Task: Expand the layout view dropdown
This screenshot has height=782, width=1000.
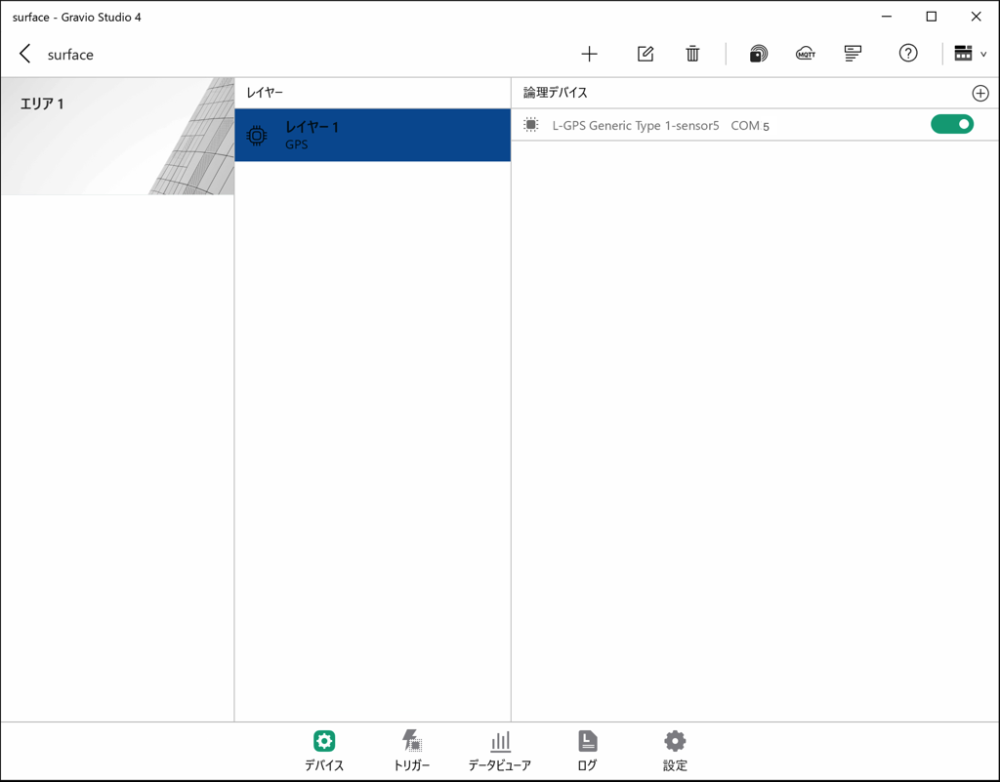Action: click(969, 54)
